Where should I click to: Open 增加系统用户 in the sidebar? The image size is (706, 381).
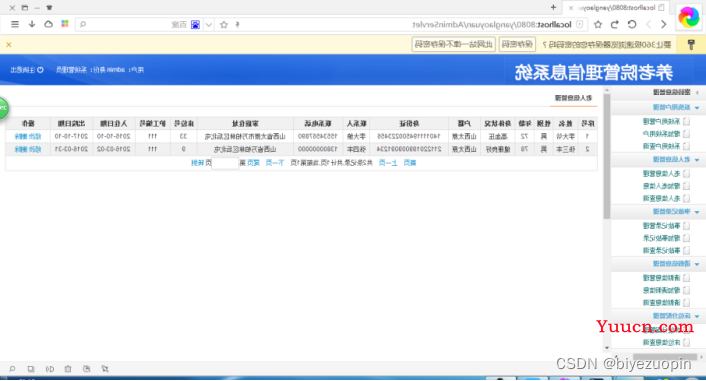click(661, 134)
